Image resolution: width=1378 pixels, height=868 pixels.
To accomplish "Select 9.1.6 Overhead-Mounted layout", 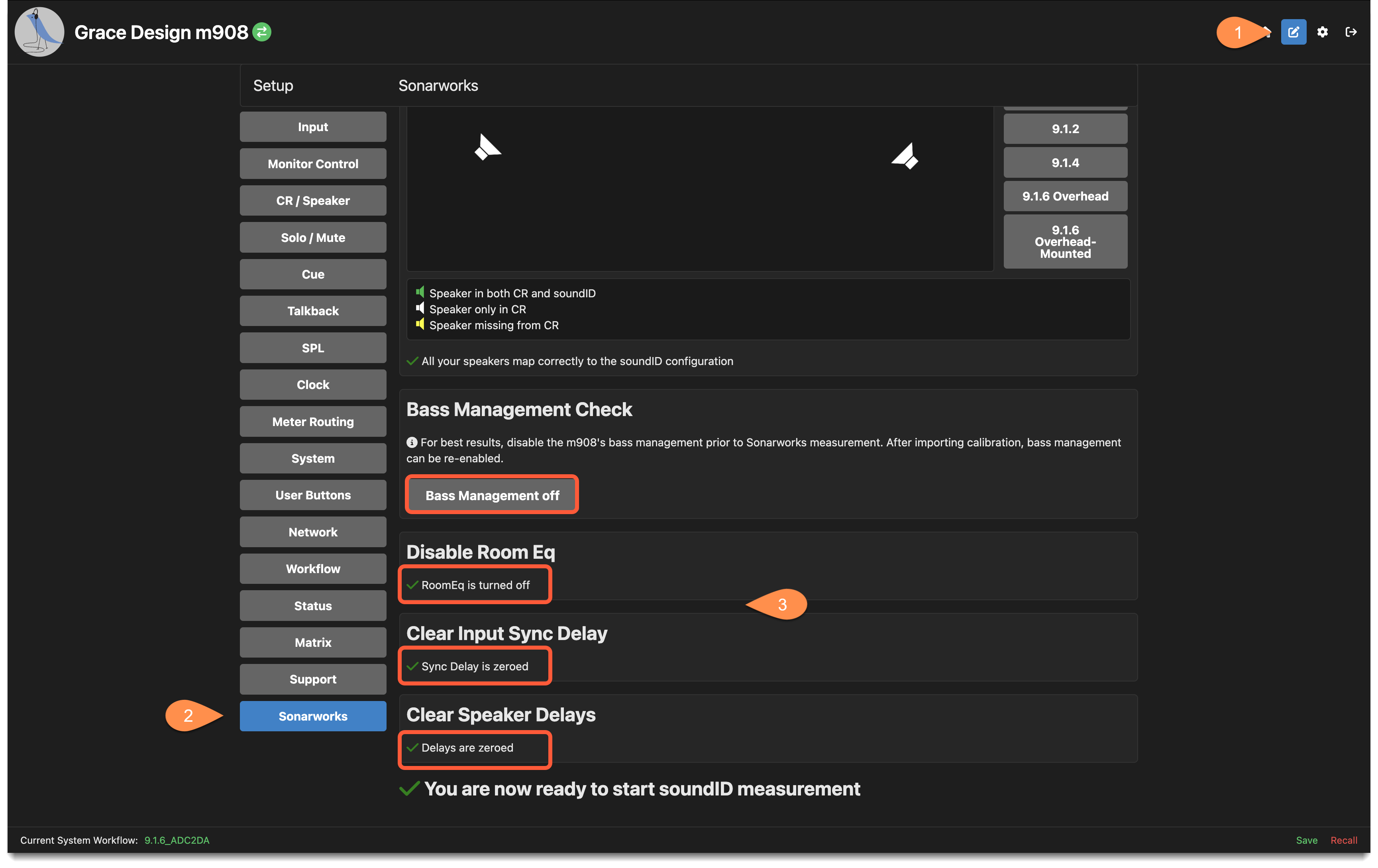I will click(1065, 242).
